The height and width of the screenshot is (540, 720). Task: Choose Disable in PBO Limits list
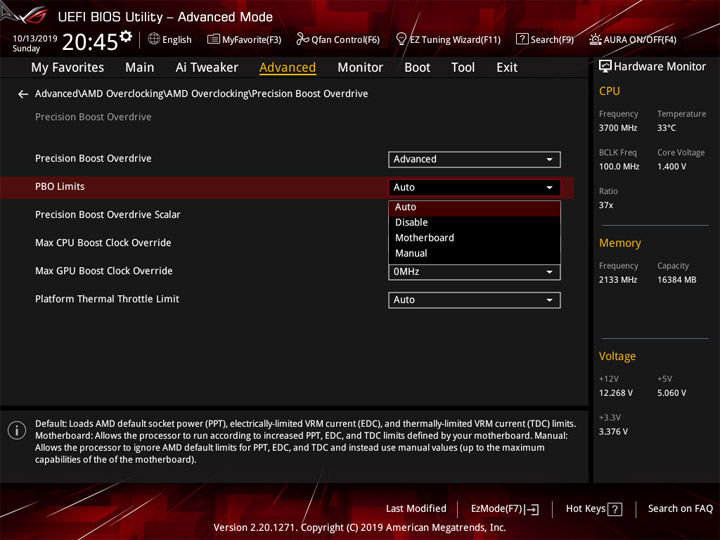[474, 223]
